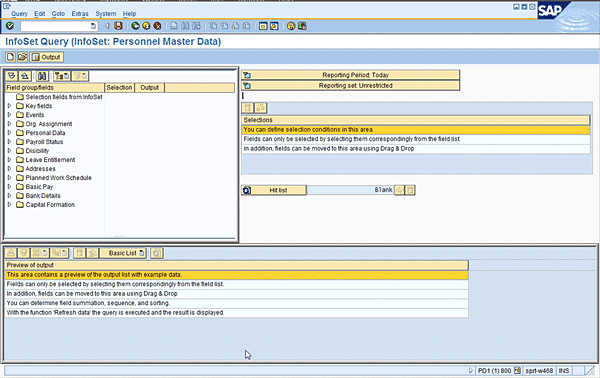Image resolution: width=600 pixels, height=378 pixels.
Task: Click the Expand All icon in the field tree toolbar
Action: pos(11,76)
